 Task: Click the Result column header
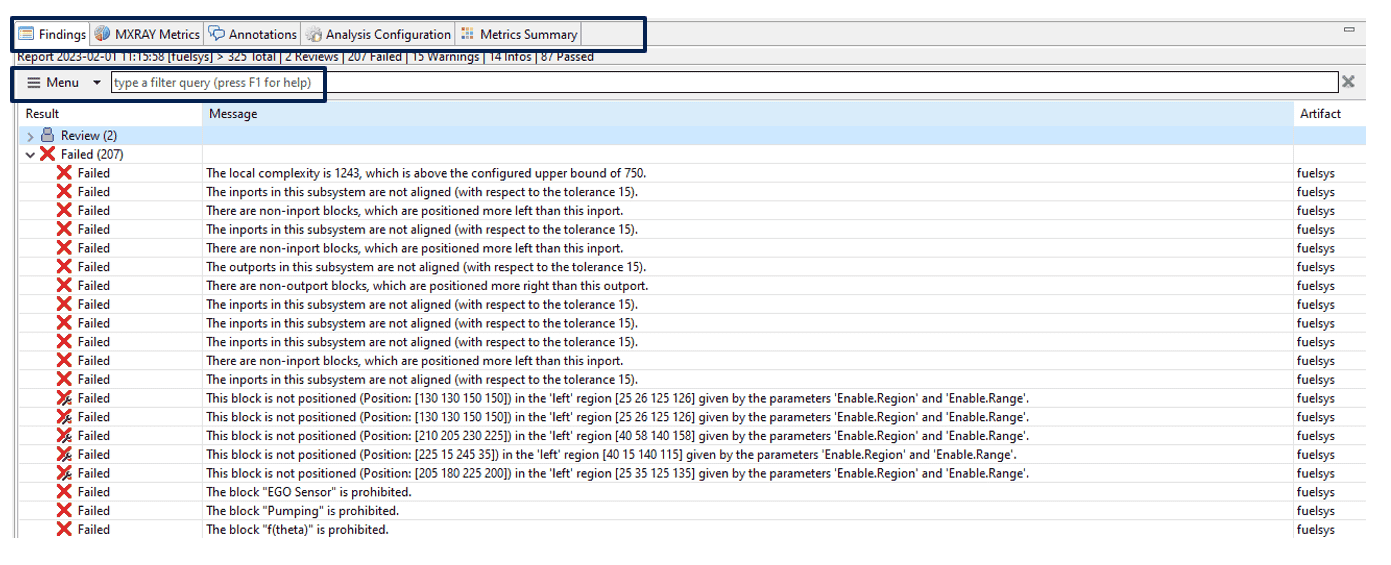[43, 114]
